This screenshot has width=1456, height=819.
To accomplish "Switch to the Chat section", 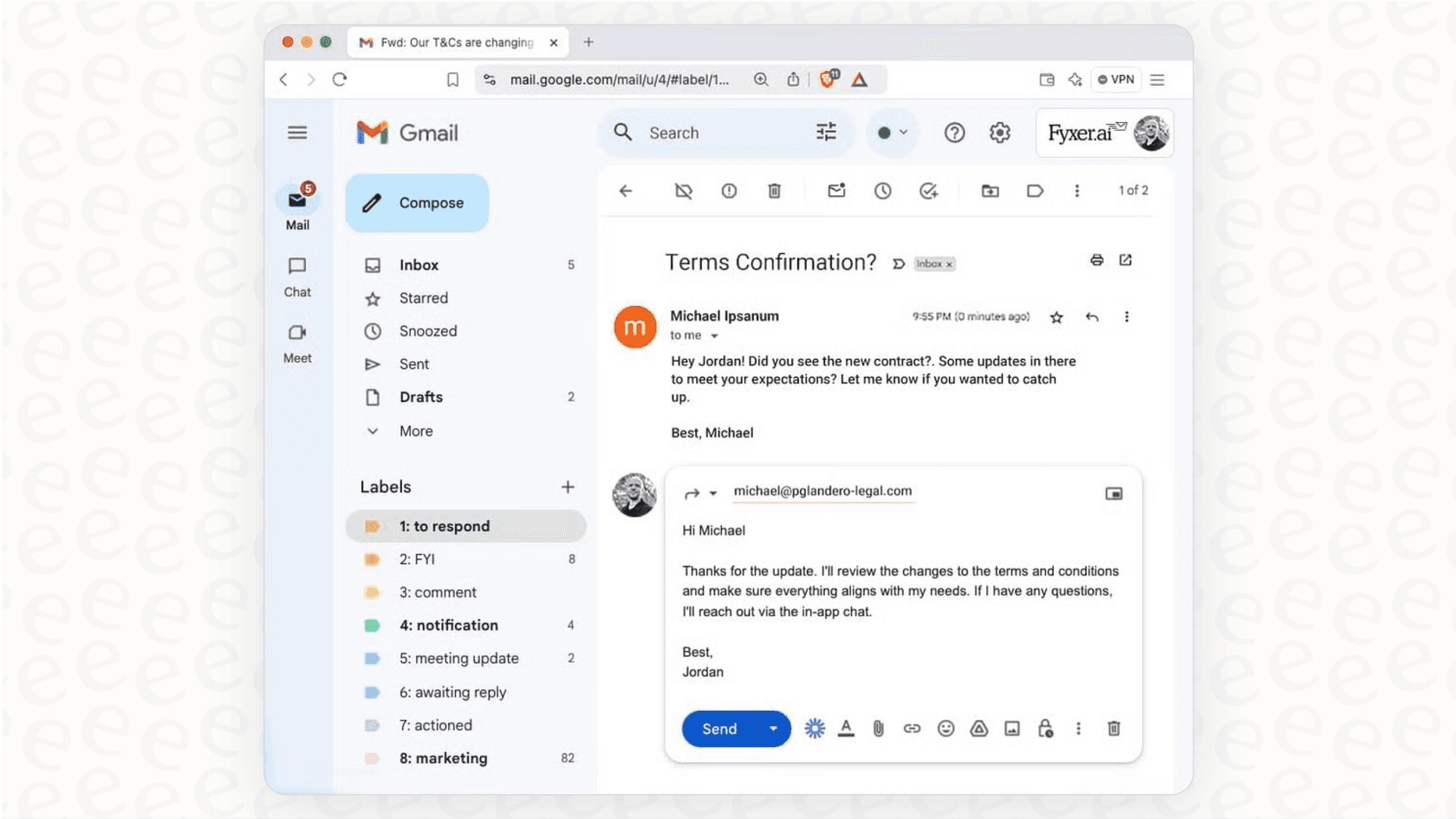I will coord(297,276).
